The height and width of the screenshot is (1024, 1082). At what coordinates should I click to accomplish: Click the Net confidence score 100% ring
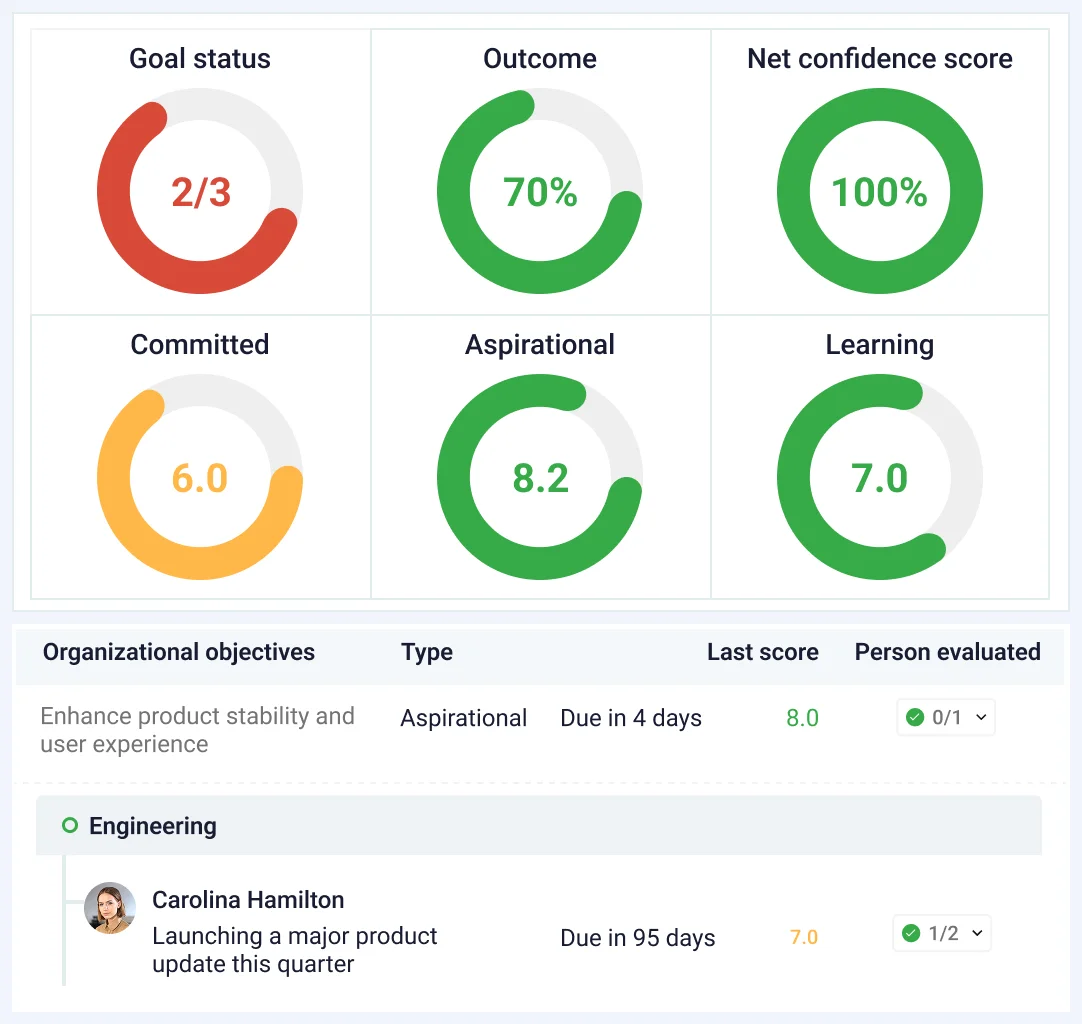tap(879, 191)
